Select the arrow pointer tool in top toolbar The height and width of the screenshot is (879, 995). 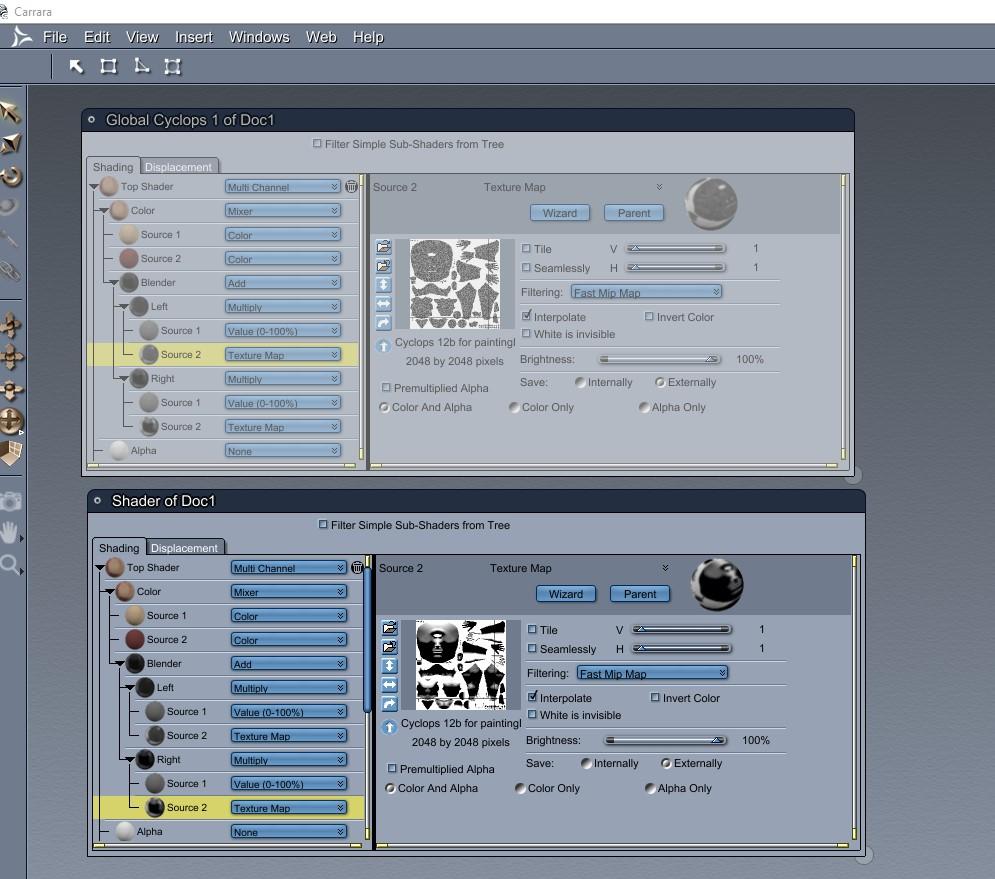coord(76,66)
